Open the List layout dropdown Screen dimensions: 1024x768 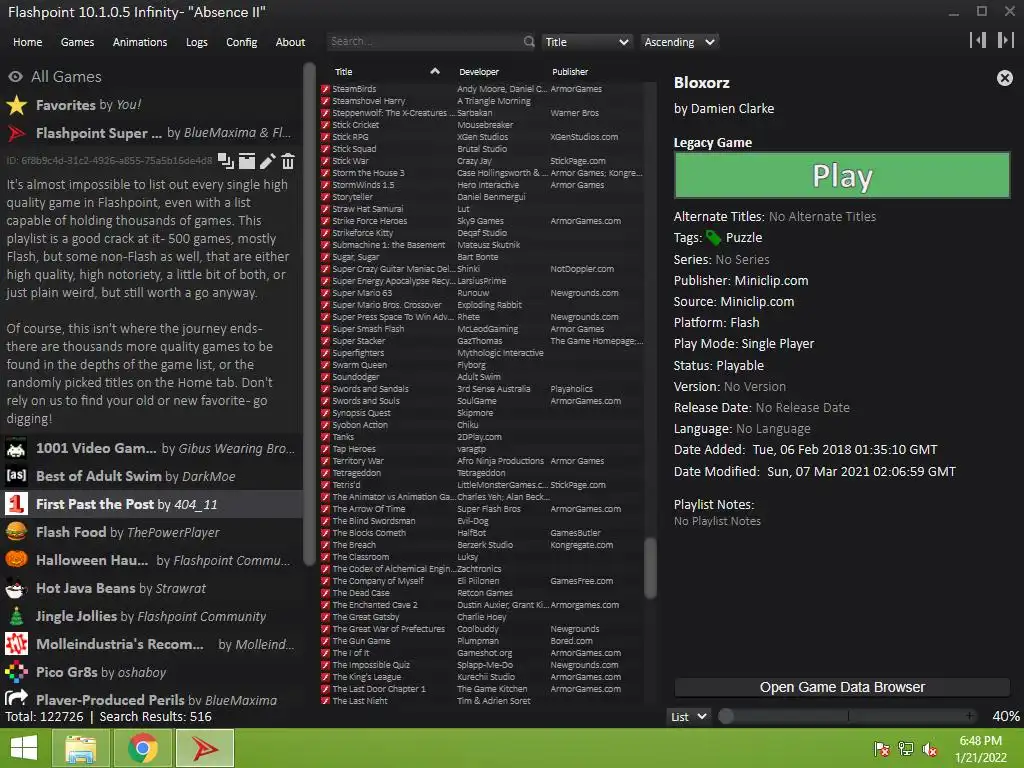point(689,716)
